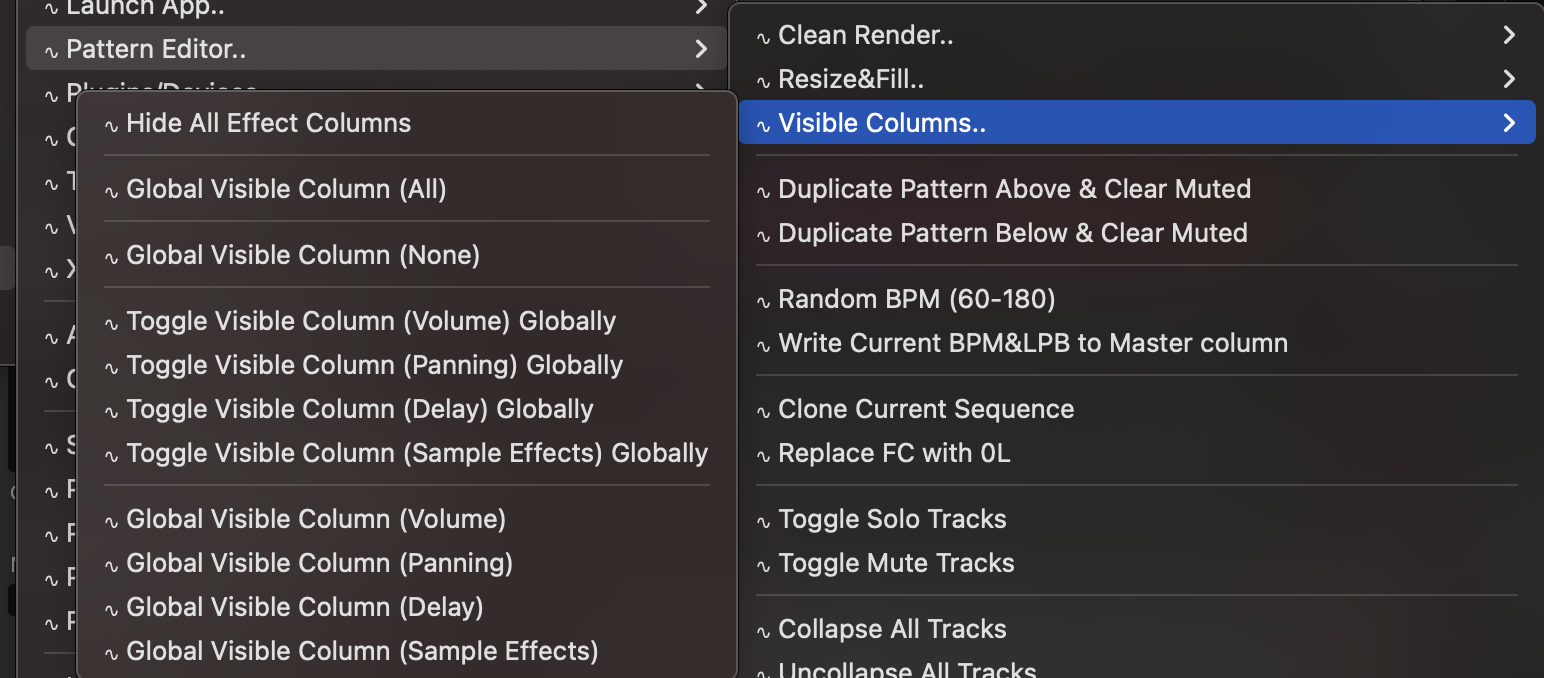
Task: Choose Global Visible Column (All)
Action: click(286, 189)
